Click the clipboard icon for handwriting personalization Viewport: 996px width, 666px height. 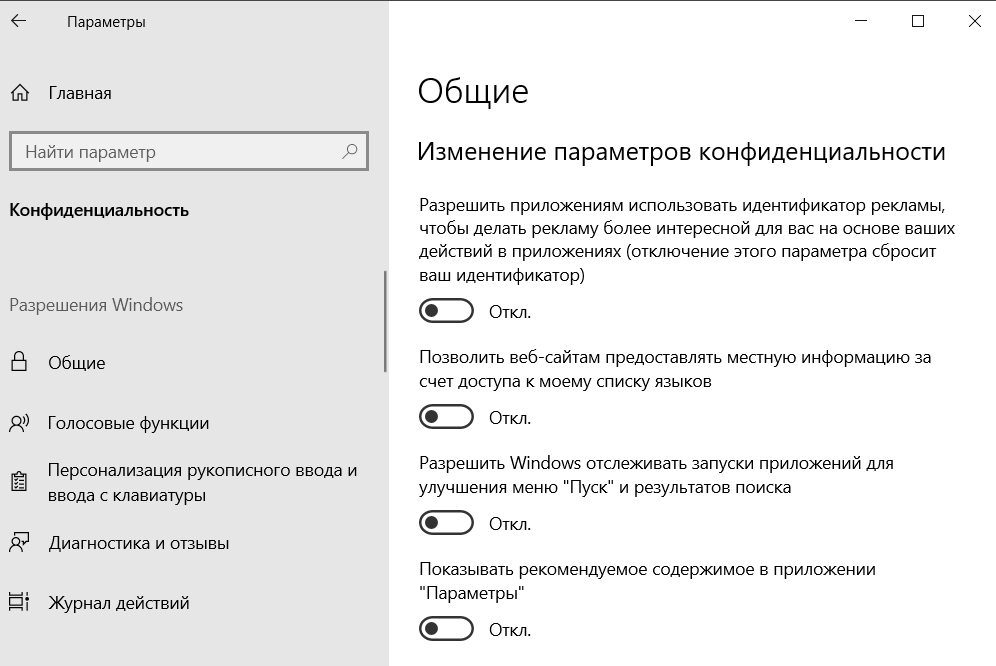(19, 482)
